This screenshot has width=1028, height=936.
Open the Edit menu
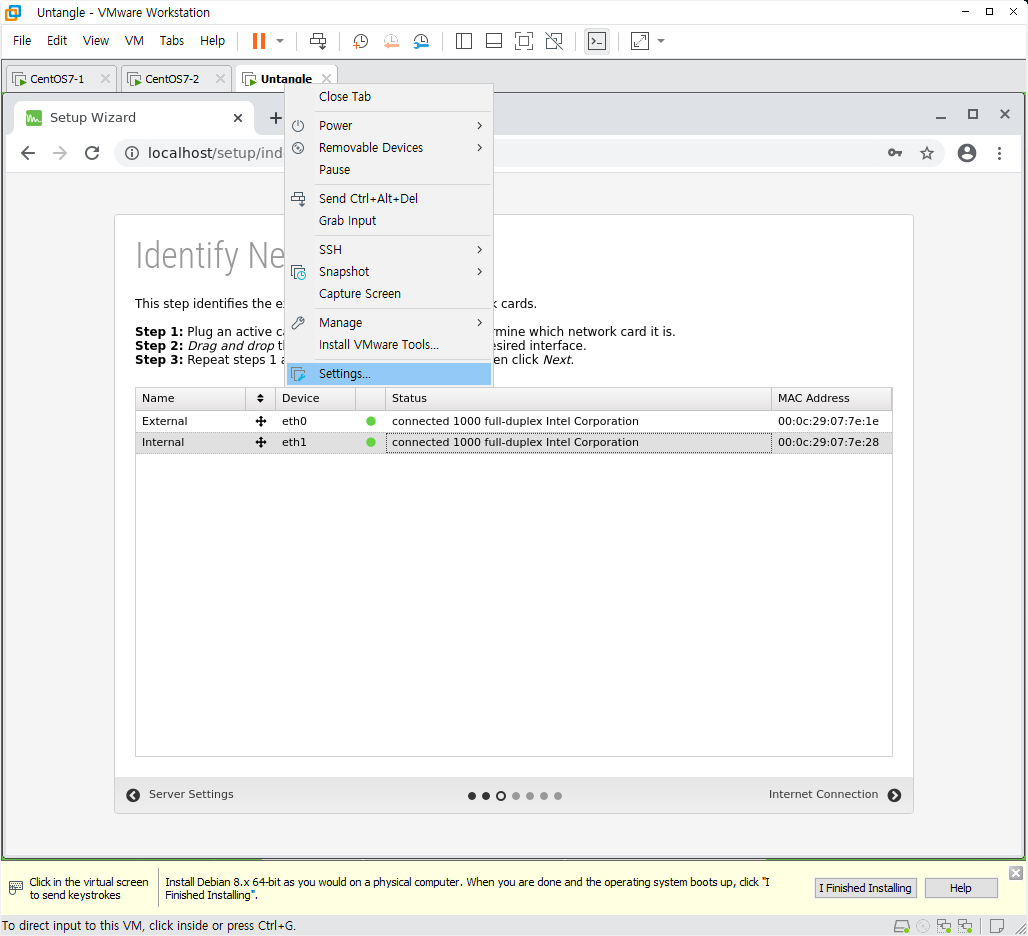point(57,41)
